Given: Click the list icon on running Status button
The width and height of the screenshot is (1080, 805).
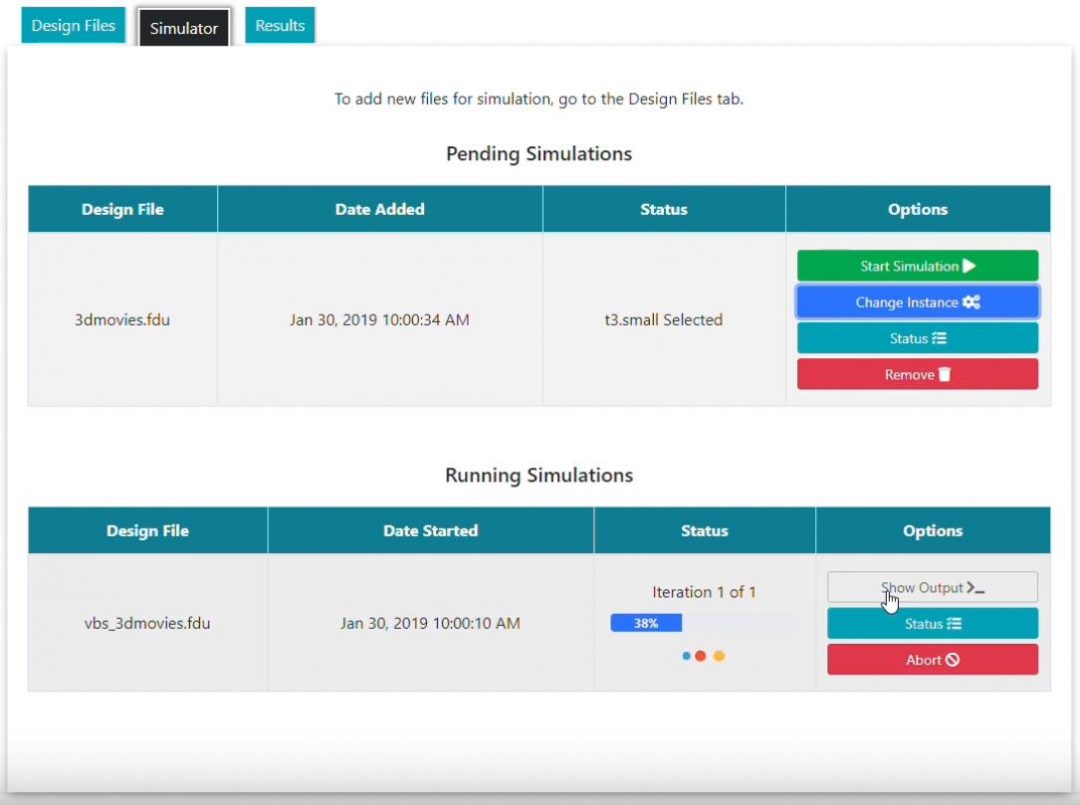Looking at the screenshot, I should [953, 623].
